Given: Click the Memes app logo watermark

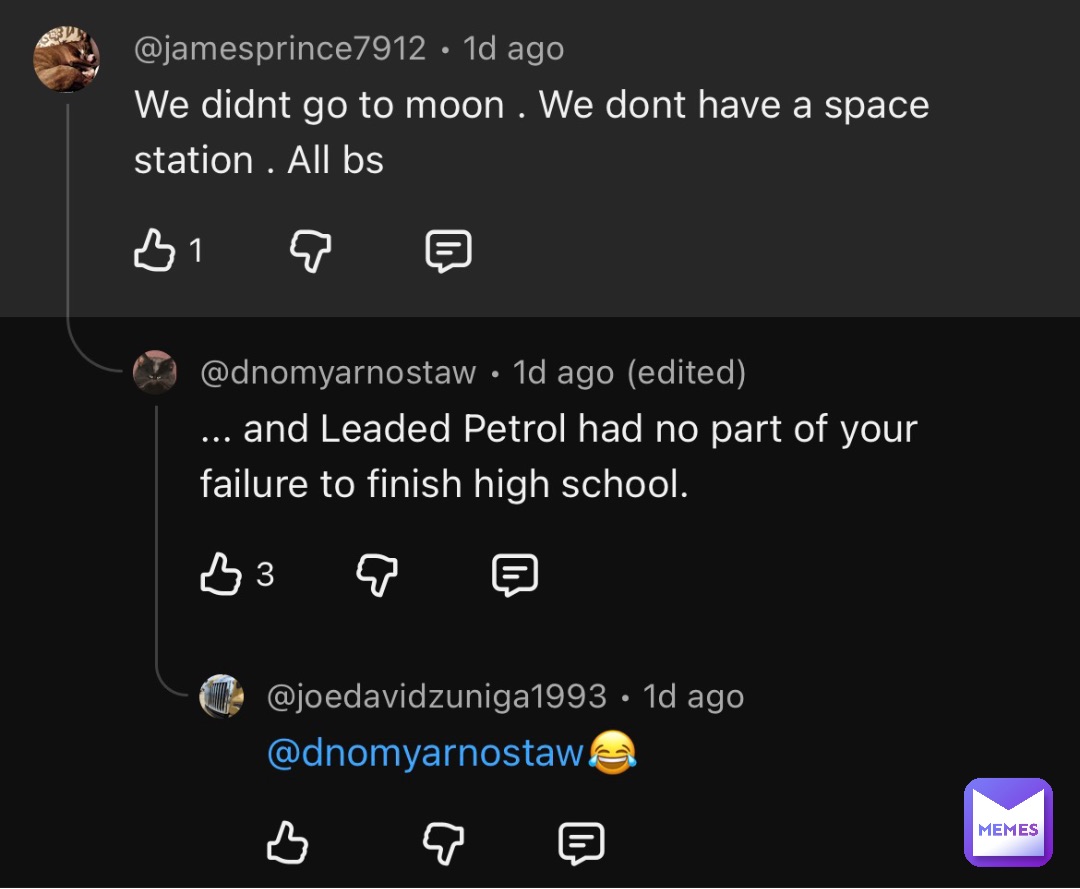Looking at the screenshot, I should click(x=1008, y=822).
